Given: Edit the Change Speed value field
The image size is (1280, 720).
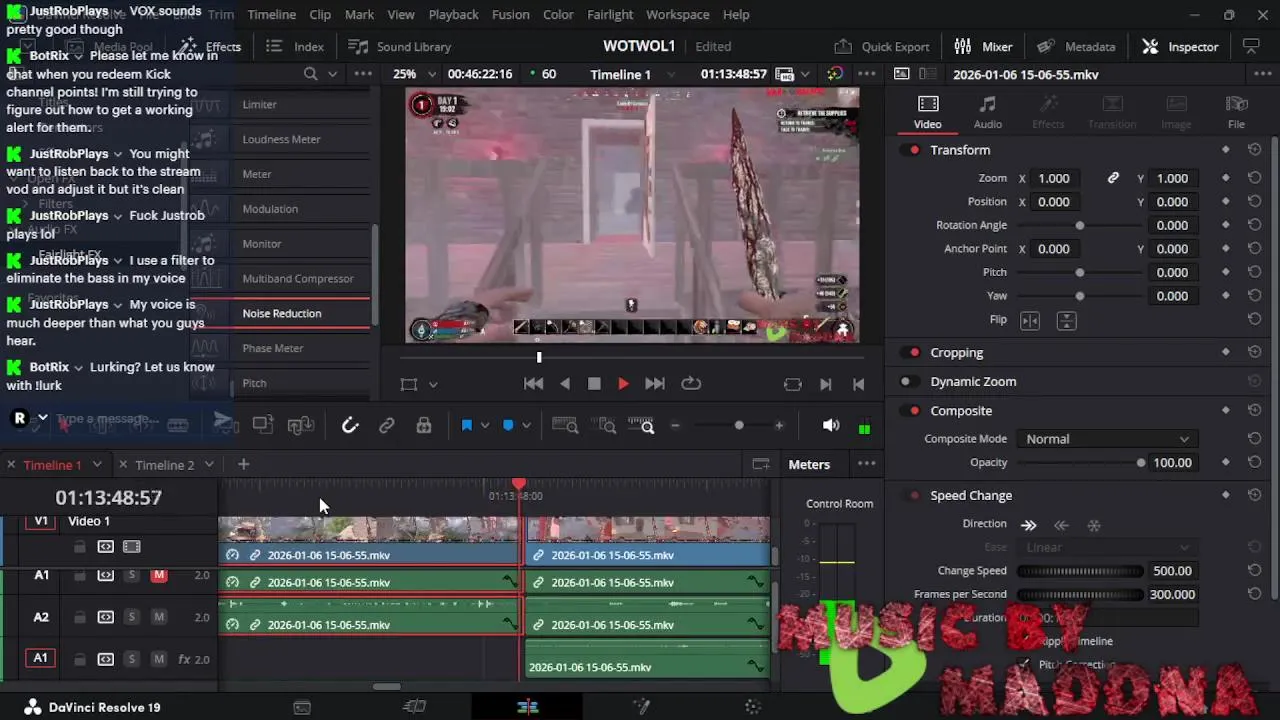Looking at the screenshot, I should pyautogui.click(x=1172, y=571).
